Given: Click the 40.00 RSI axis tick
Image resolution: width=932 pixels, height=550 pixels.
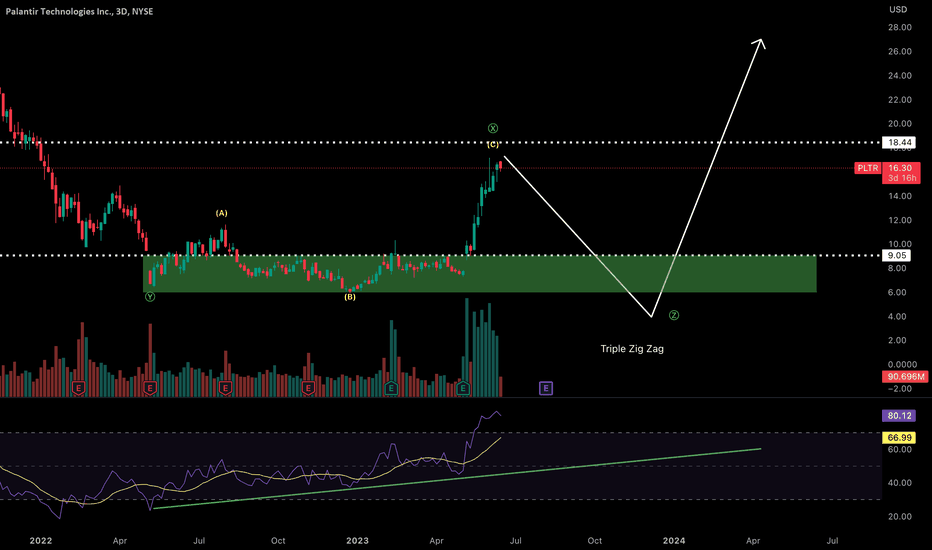Looking at the screenshot, I should [x=900, y=483].
